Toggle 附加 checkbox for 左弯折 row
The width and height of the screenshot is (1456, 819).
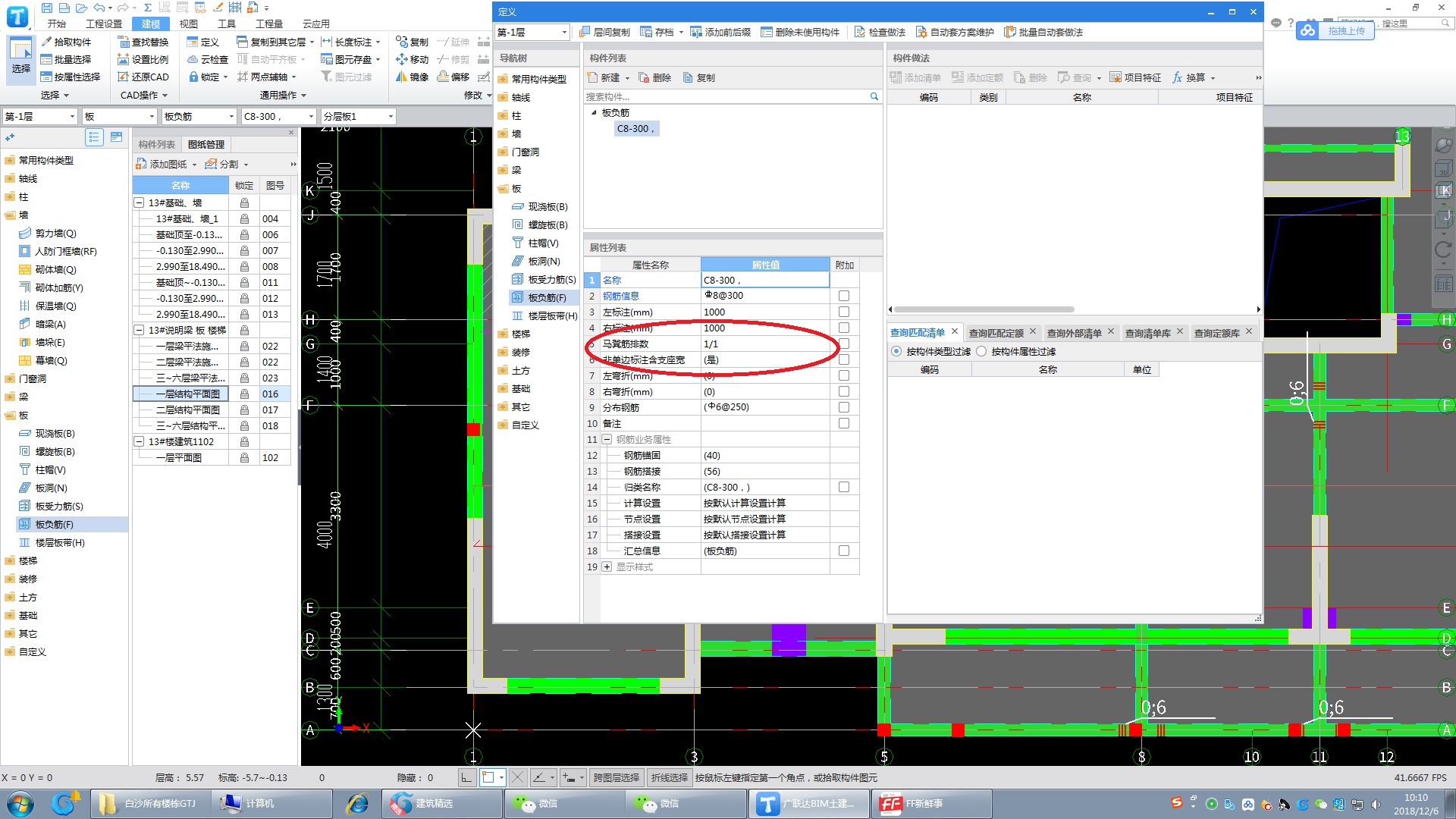(x=844, y=375)
